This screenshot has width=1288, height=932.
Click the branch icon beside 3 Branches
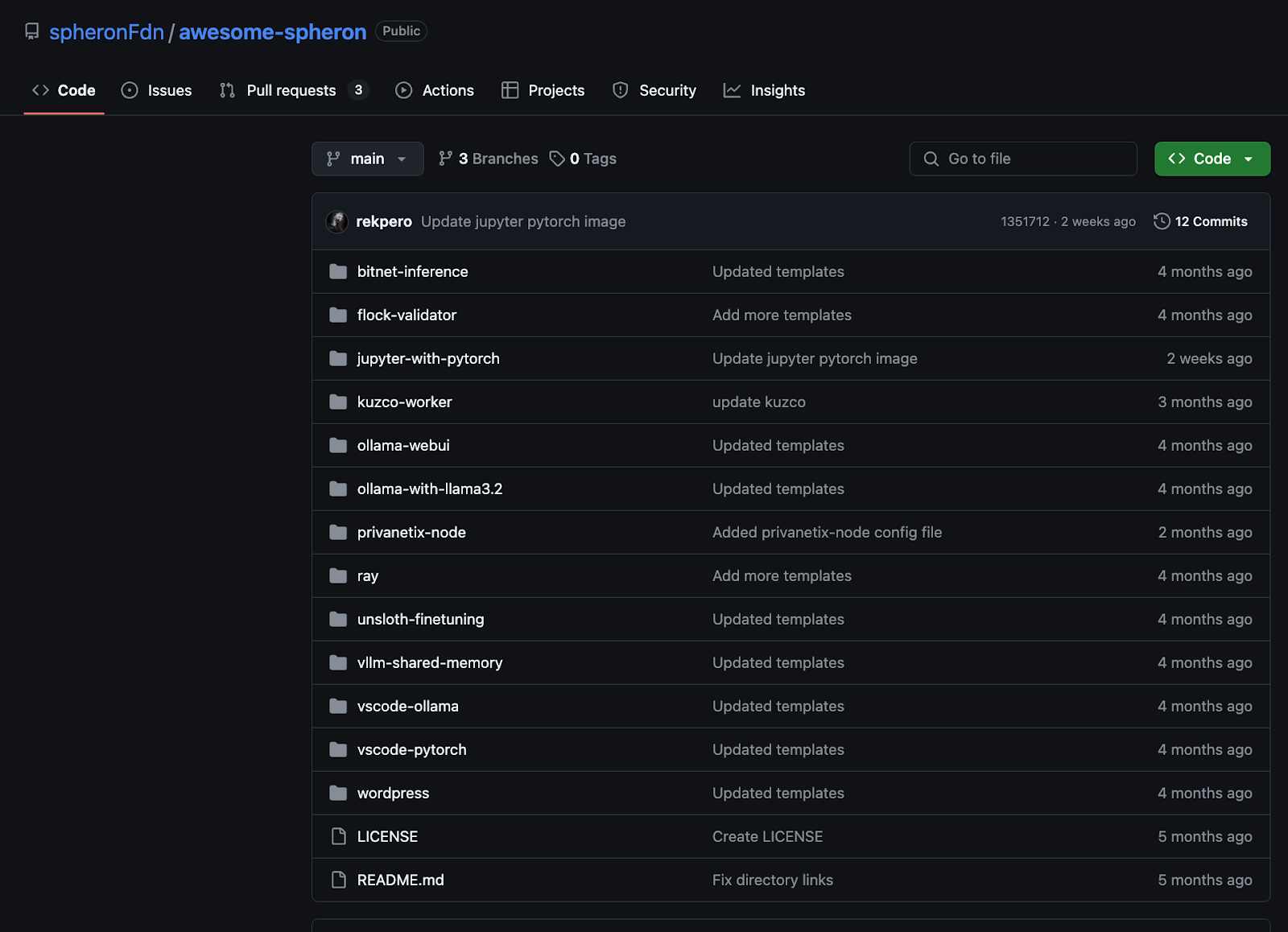(x=445, y=159)
